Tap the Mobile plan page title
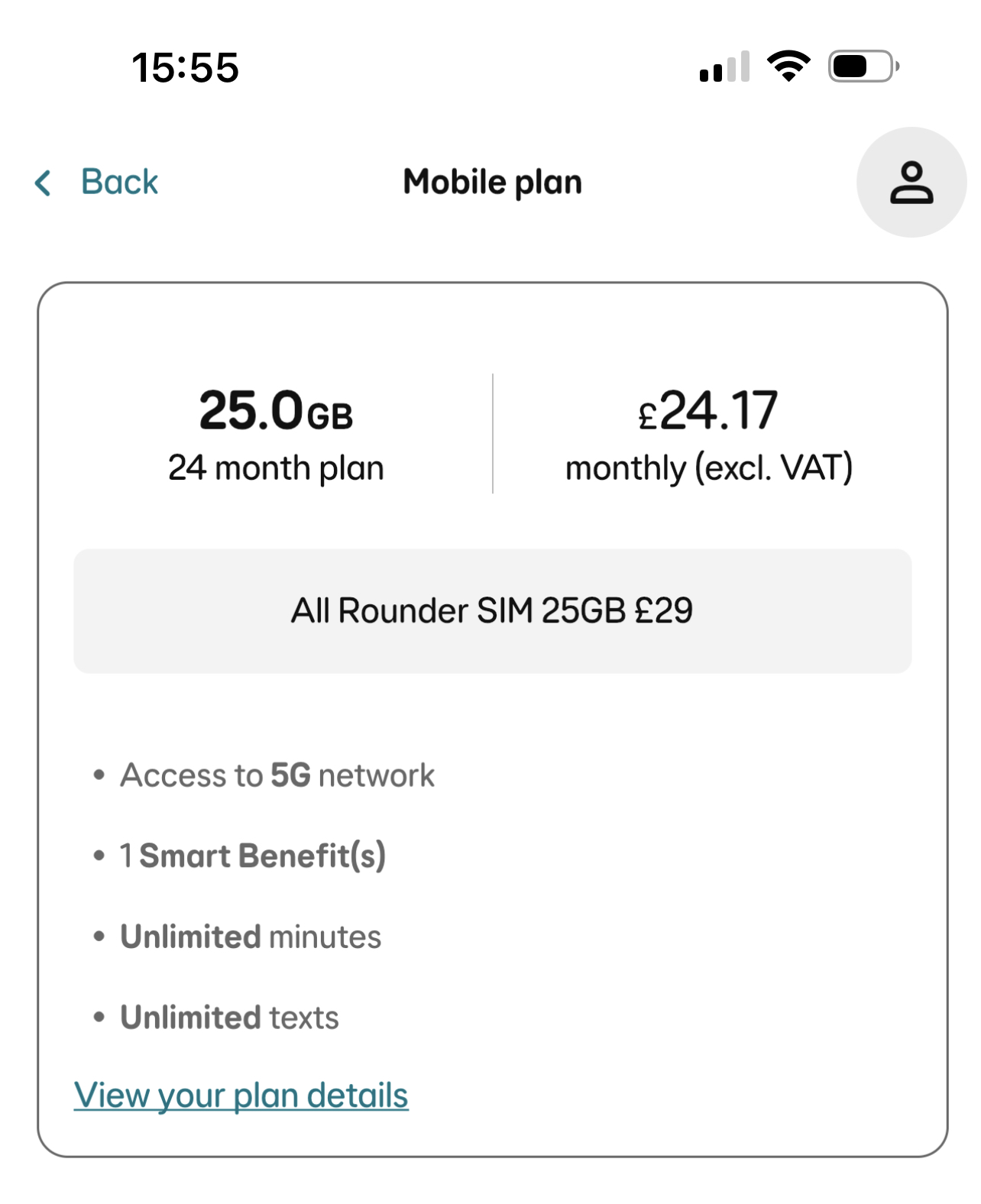This screenshot has height=1204, width=981. pyautogui.click(x=492, y=183)
